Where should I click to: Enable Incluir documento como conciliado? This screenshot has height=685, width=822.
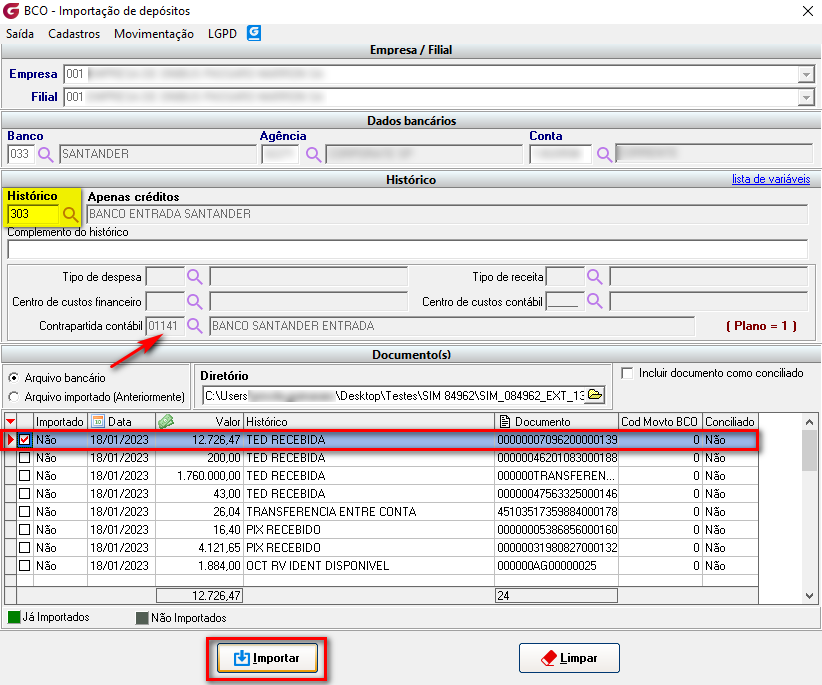tap(626, 373)
